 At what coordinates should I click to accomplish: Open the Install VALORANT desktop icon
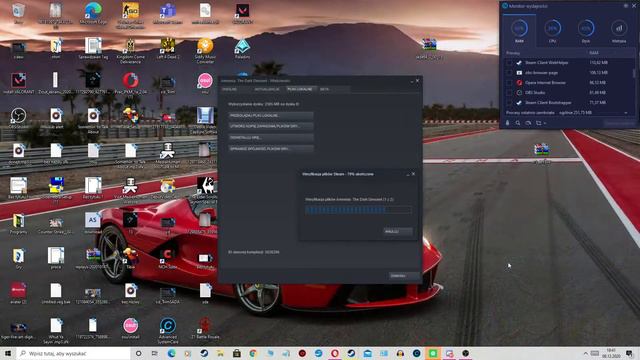pyautogui.click(x=18, y=83)
